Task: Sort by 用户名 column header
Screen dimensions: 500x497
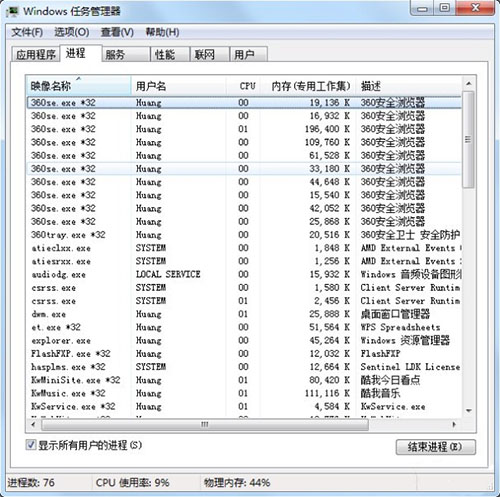Action: pos(179,86)
